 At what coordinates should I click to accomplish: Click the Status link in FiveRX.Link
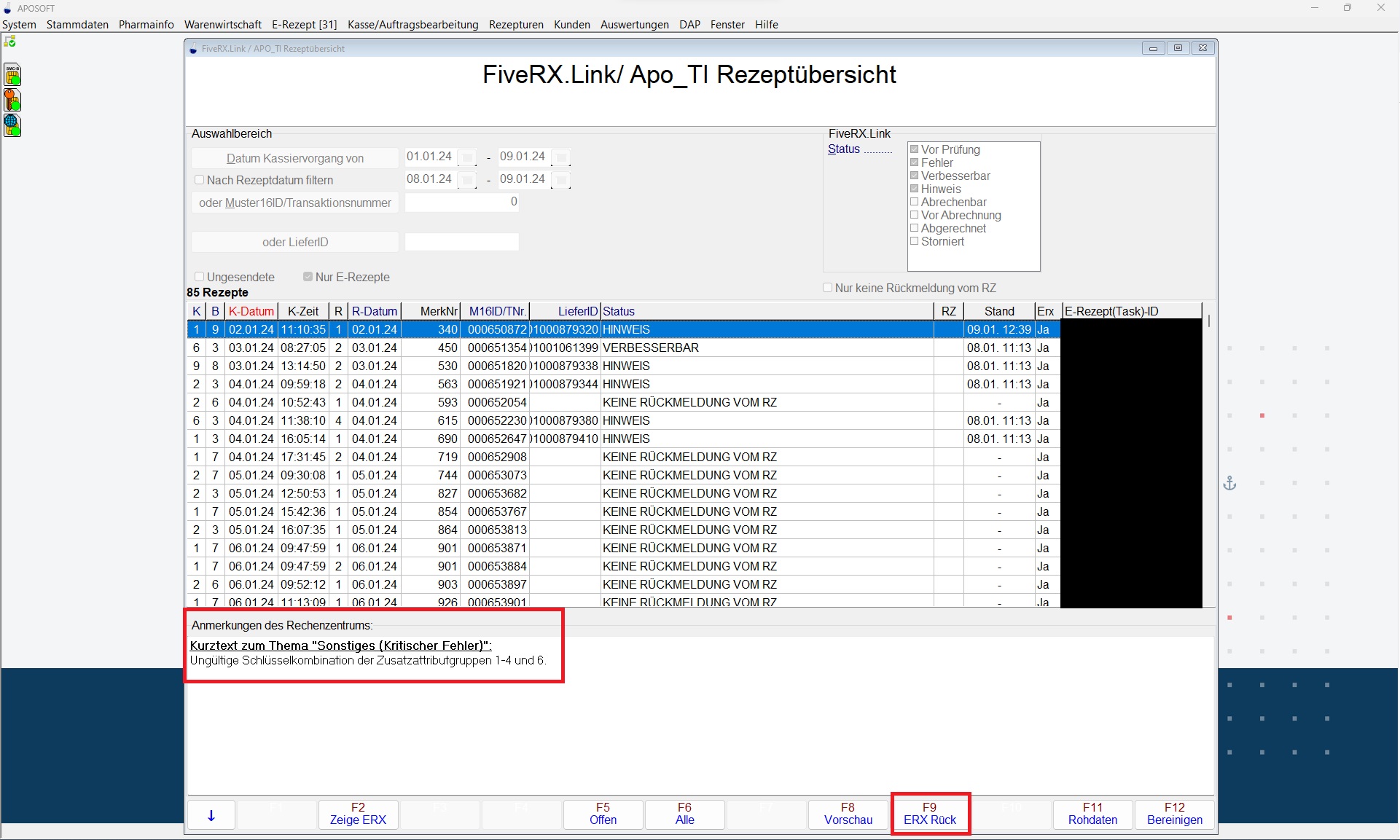[843, 149]
